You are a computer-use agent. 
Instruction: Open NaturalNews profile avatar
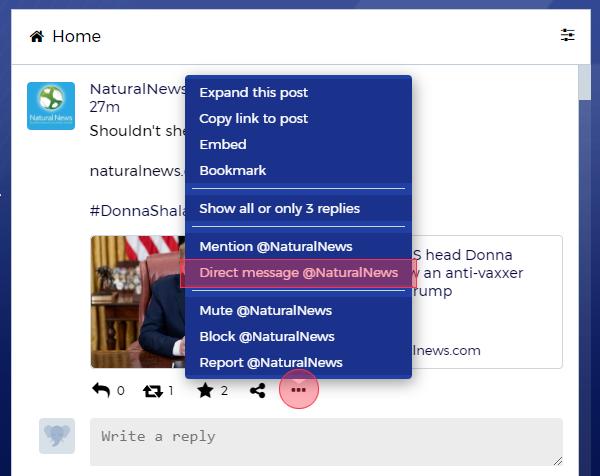coord(50,106)
